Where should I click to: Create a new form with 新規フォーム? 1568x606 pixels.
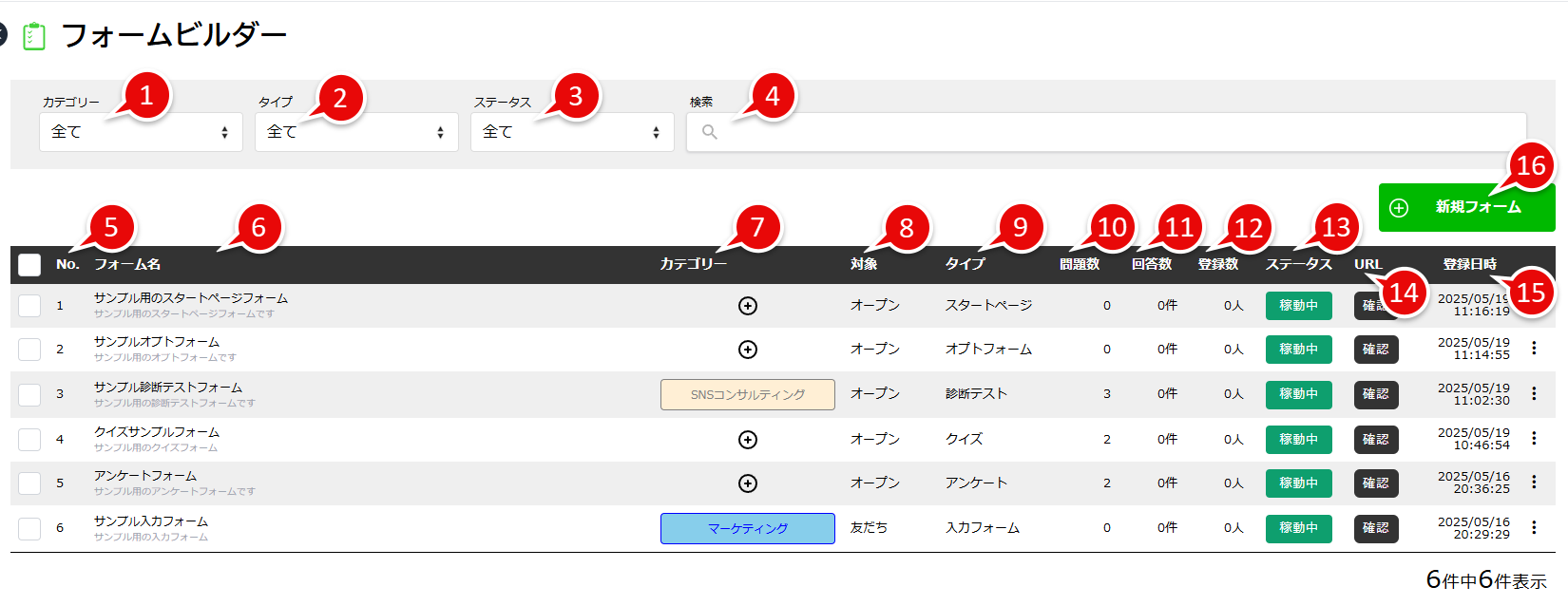[x=1466, y=207]
